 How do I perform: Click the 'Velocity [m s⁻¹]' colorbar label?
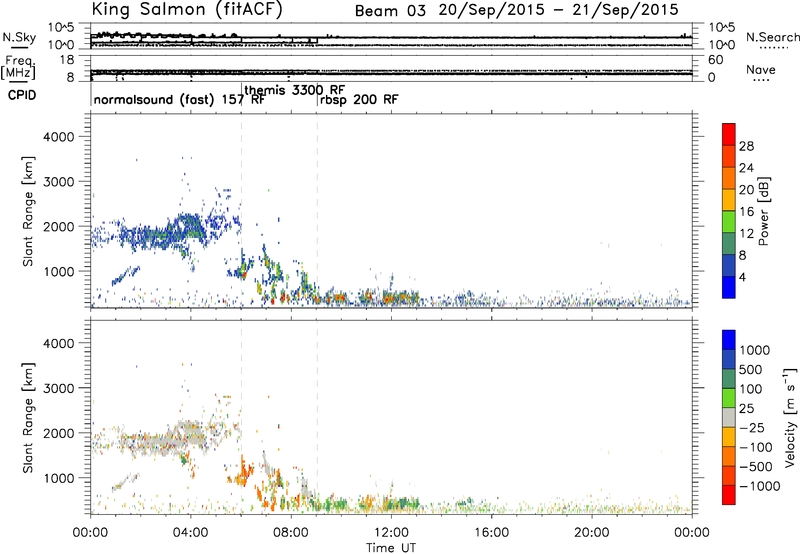(790, 417)
